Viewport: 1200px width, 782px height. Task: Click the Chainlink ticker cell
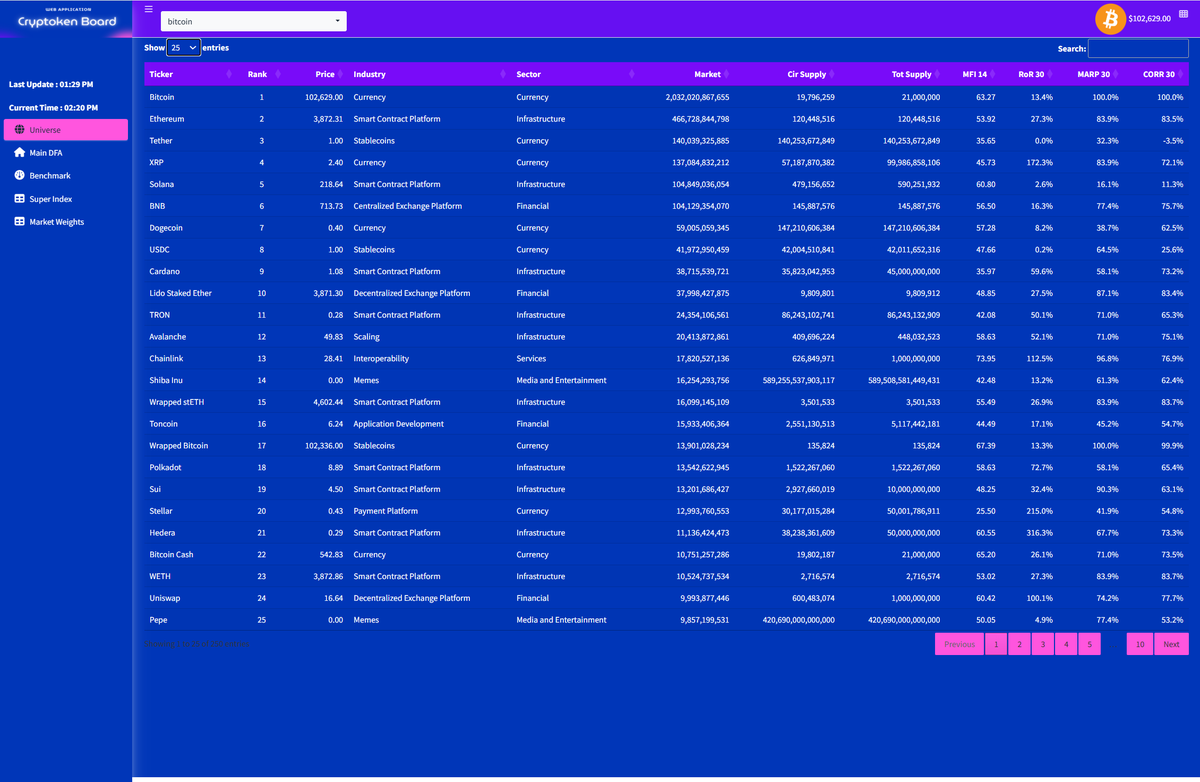click(190, 358)
